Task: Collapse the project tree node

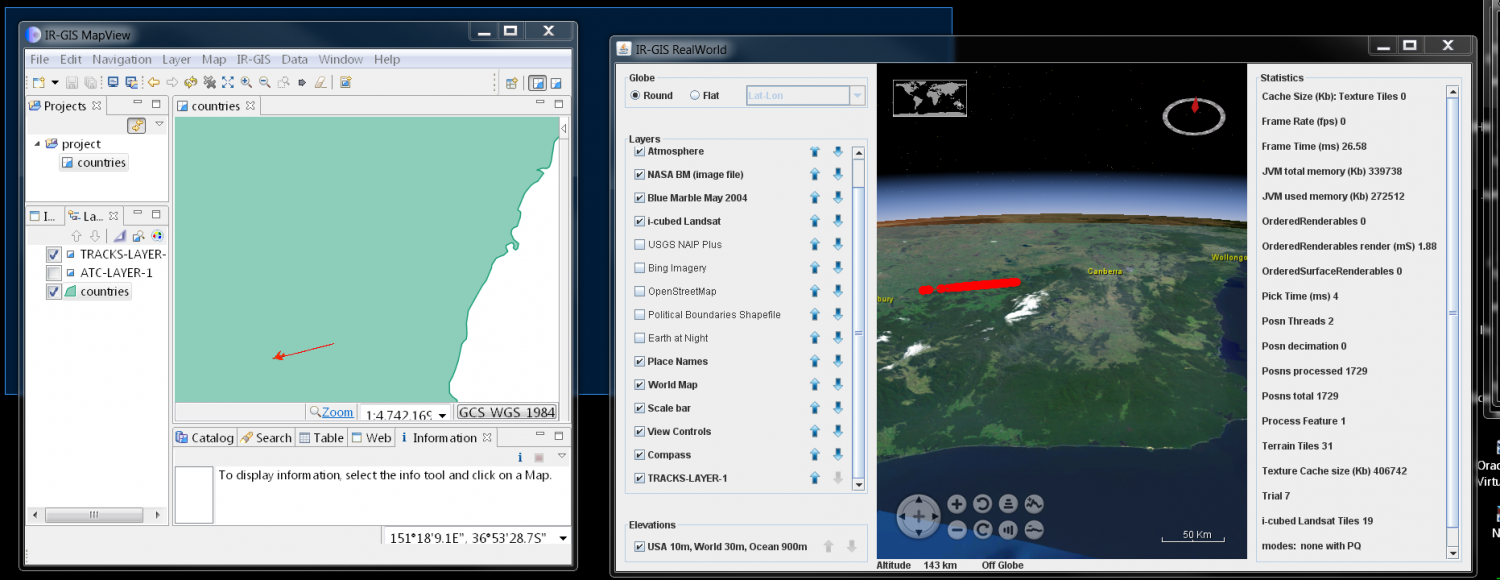Action: tap(38, 144)
